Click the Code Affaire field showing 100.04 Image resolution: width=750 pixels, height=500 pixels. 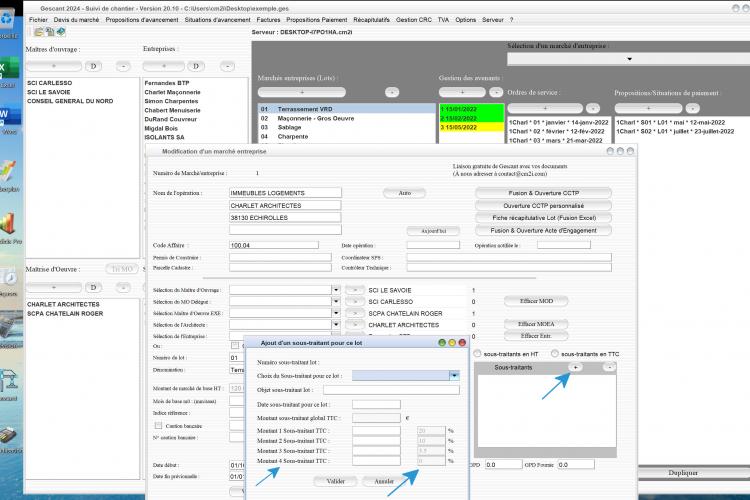pyautogui.click(x=274, y=245)
